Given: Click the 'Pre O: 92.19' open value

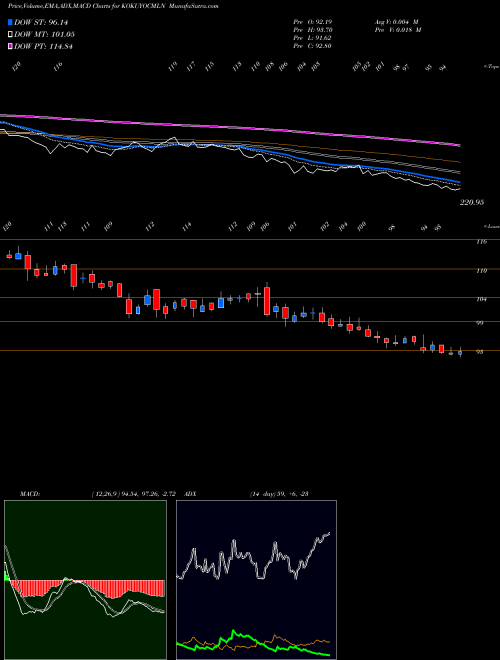Looking at the screenshot, I should point(313,21).
